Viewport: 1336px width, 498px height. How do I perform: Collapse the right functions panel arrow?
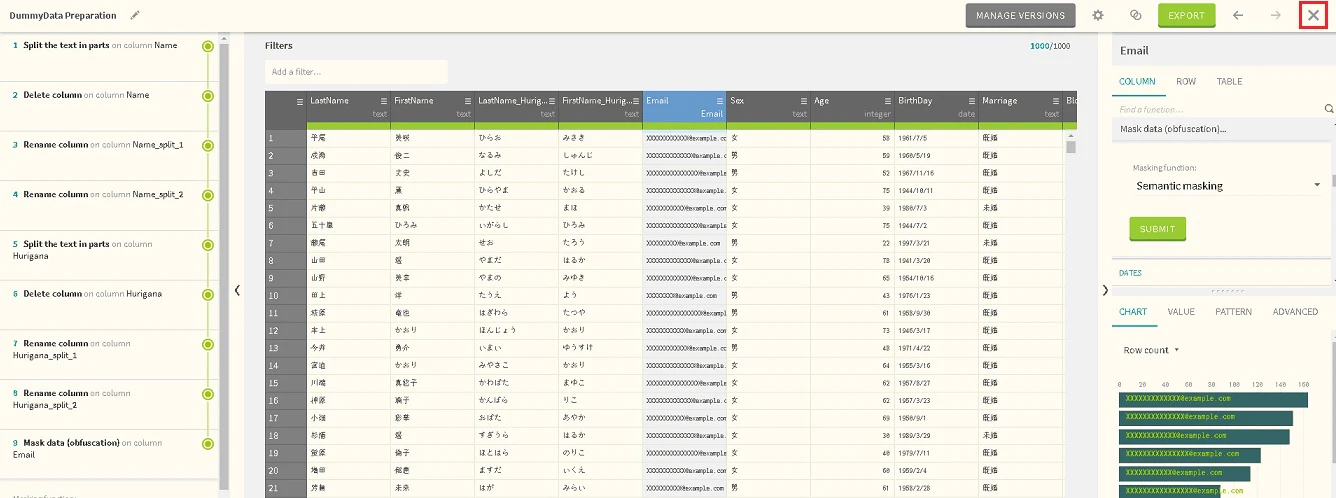click(x=1105, y=290)
